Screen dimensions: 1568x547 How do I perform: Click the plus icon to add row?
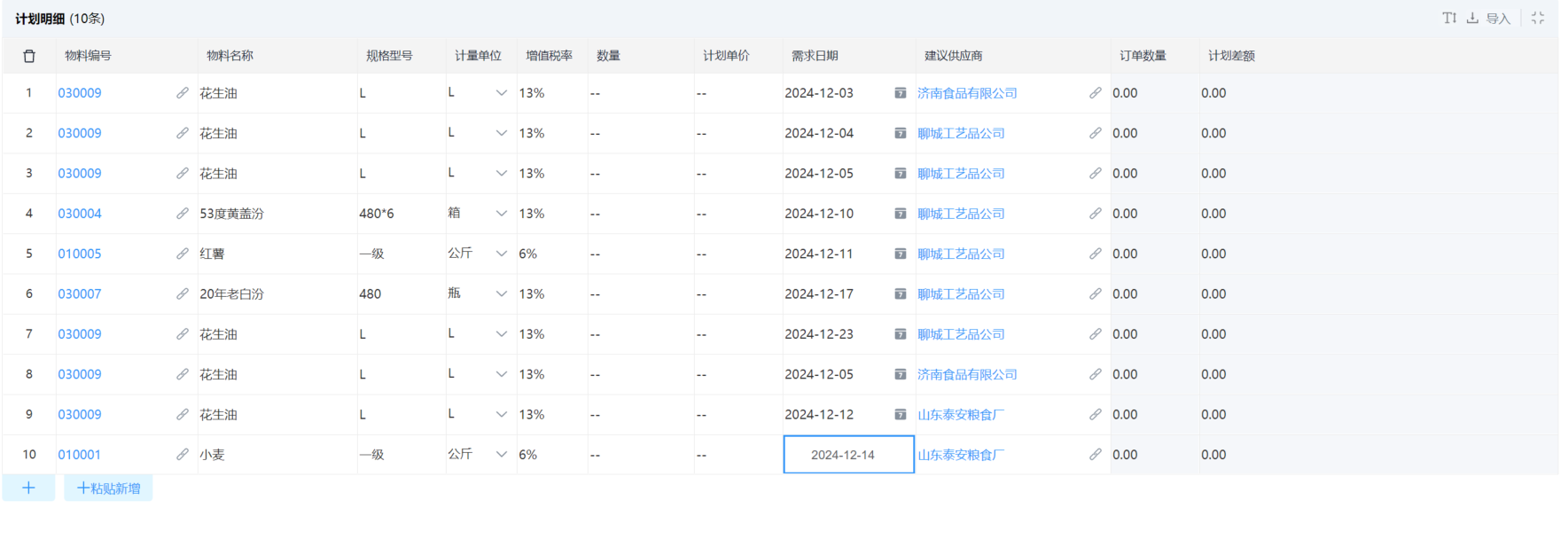coord(28,488)
